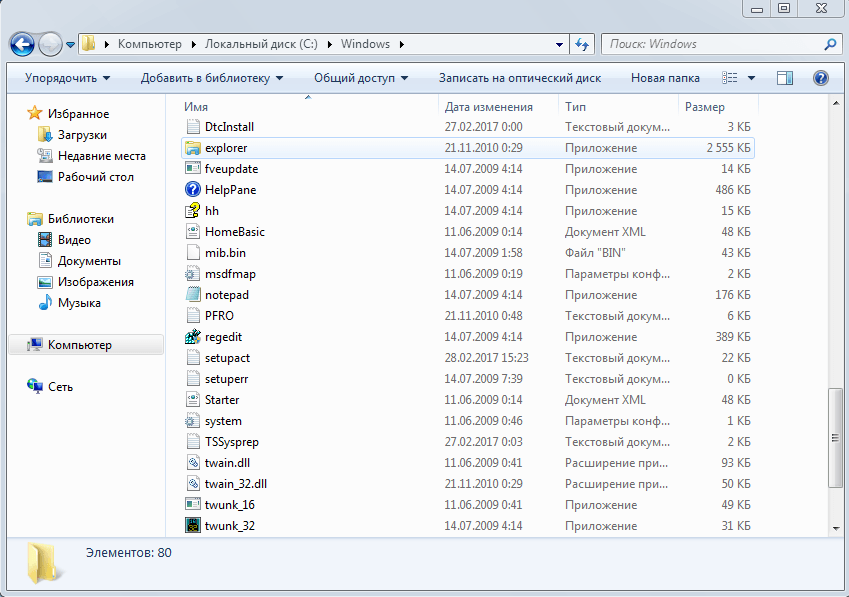The image size is (849, 597).
Task: Open the Музыка library
Action: tap(79, 303)
